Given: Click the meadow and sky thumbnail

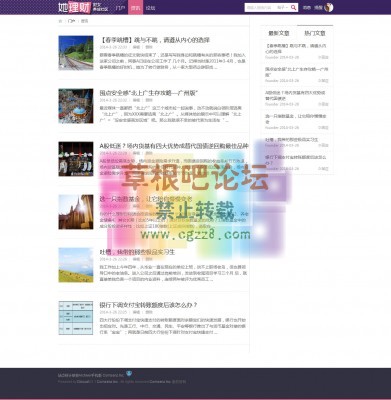Looking at the screenshot, I should pos(76,265).
